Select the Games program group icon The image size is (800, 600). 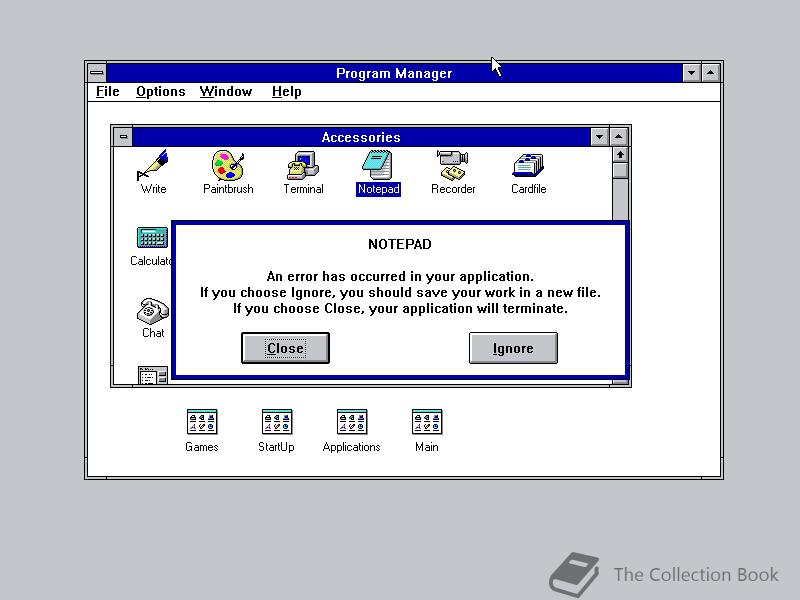(x=202, y=422)
